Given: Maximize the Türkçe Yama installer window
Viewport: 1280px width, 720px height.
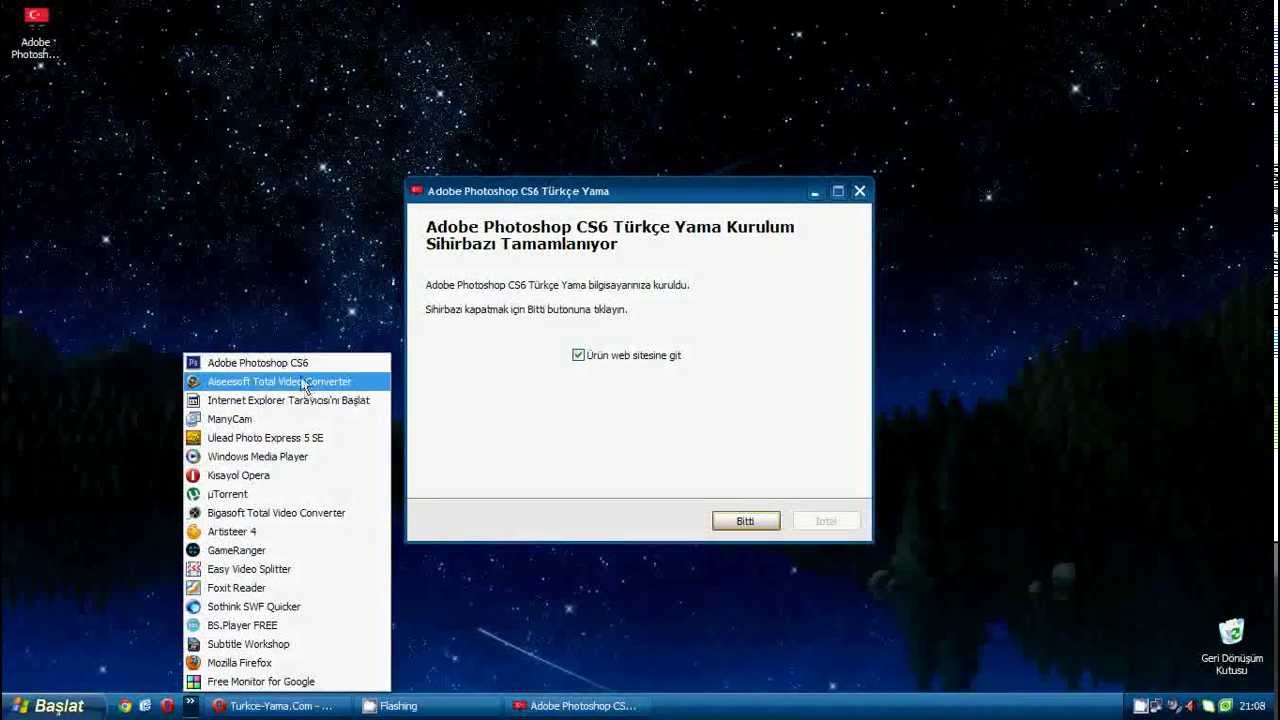Looking at the screenshot, I should pyautogui.click(x=838, y=191).
